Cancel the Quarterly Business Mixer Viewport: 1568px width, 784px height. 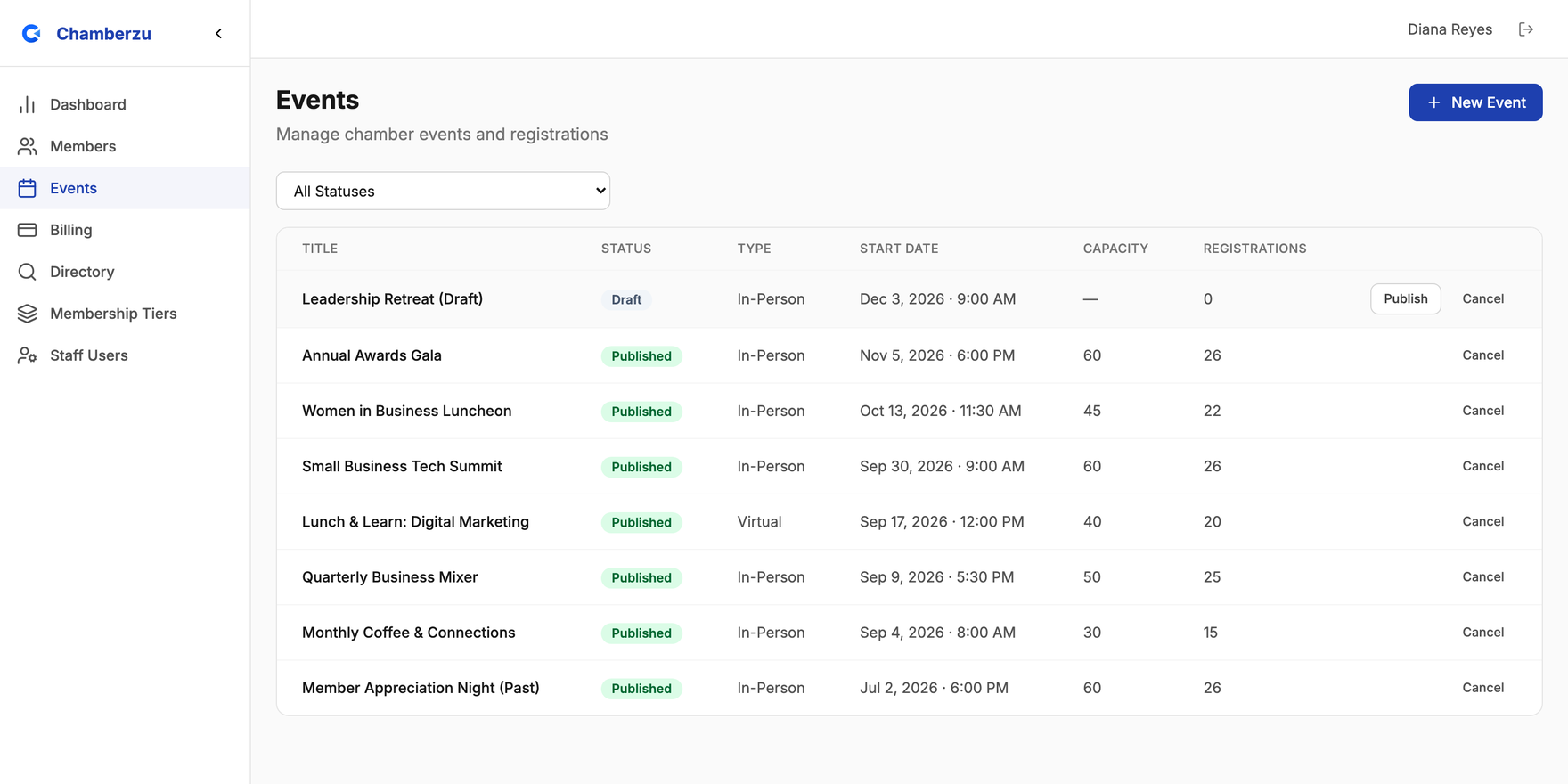pos(1483,576)
